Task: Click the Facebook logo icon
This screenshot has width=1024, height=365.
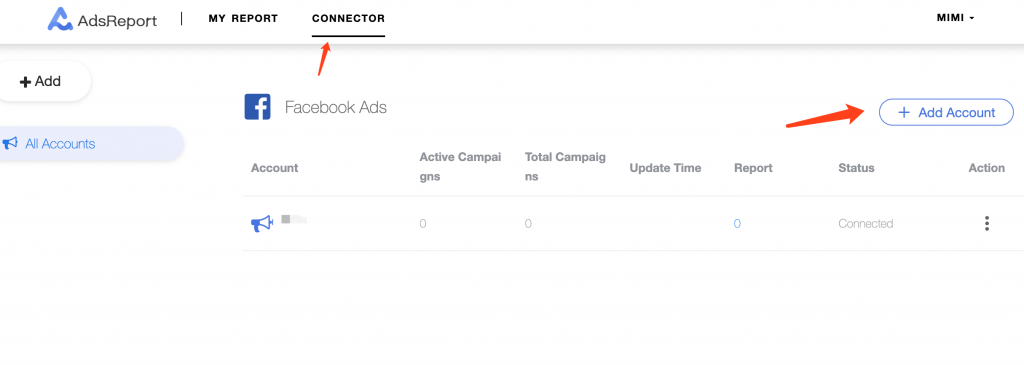Action: (257, 106)
